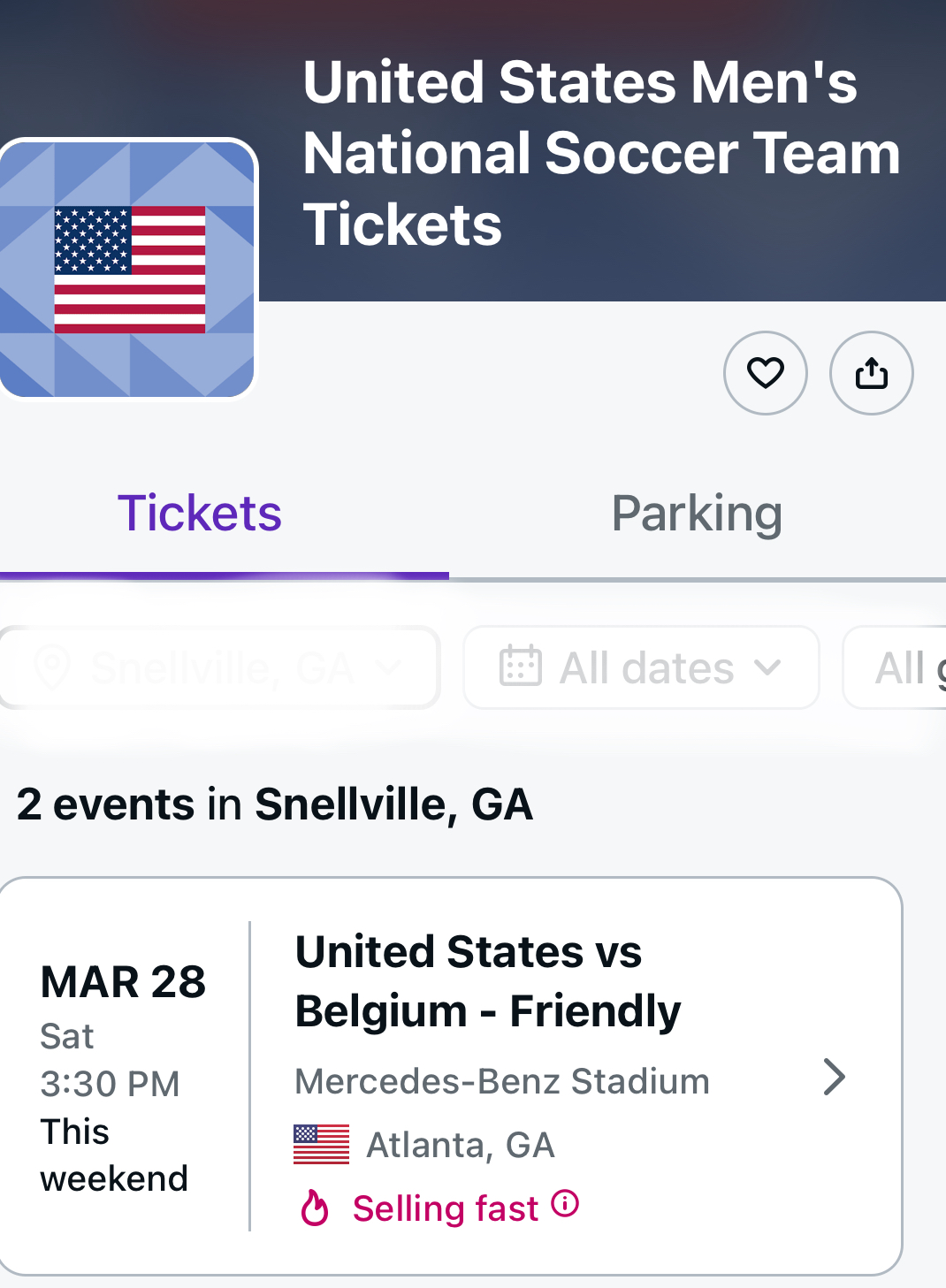946x1288 pixels.
Task: Click the flame icon beside Selling fast
Action: click(315, 1208)
